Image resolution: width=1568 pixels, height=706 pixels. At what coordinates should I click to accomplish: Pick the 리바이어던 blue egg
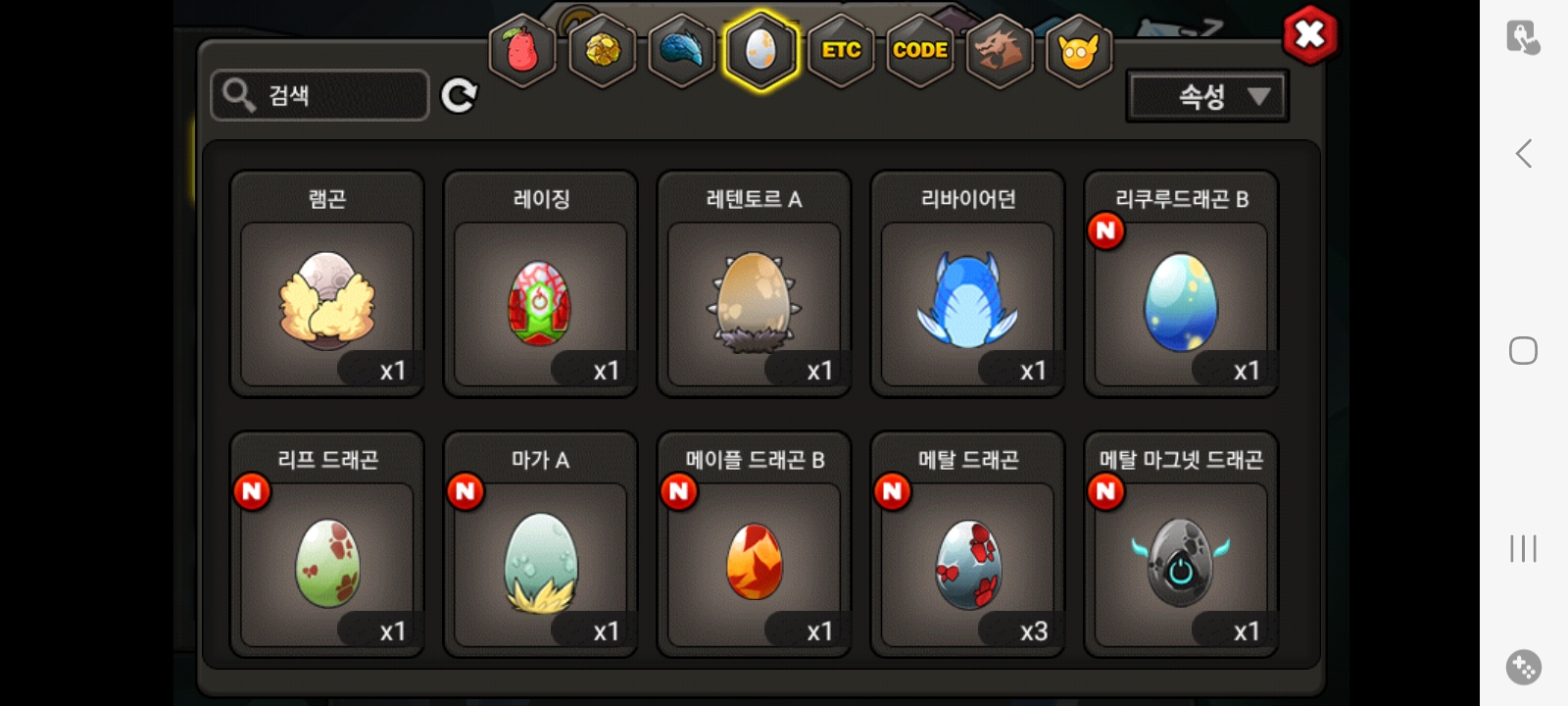click(x=968, y=284)
